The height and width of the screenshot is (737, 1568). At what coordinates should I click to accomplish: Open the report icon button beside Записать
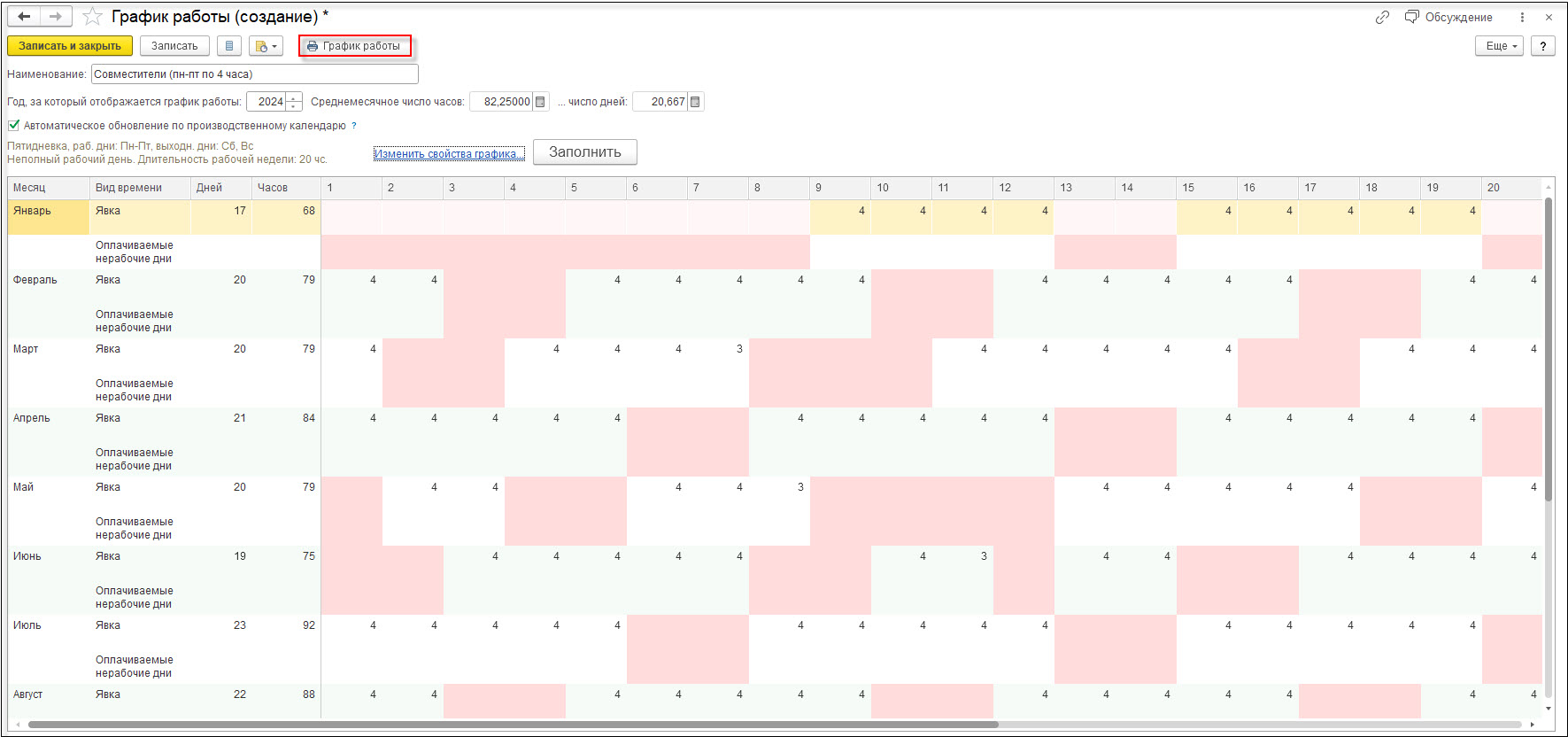click(x=229, y=46)
